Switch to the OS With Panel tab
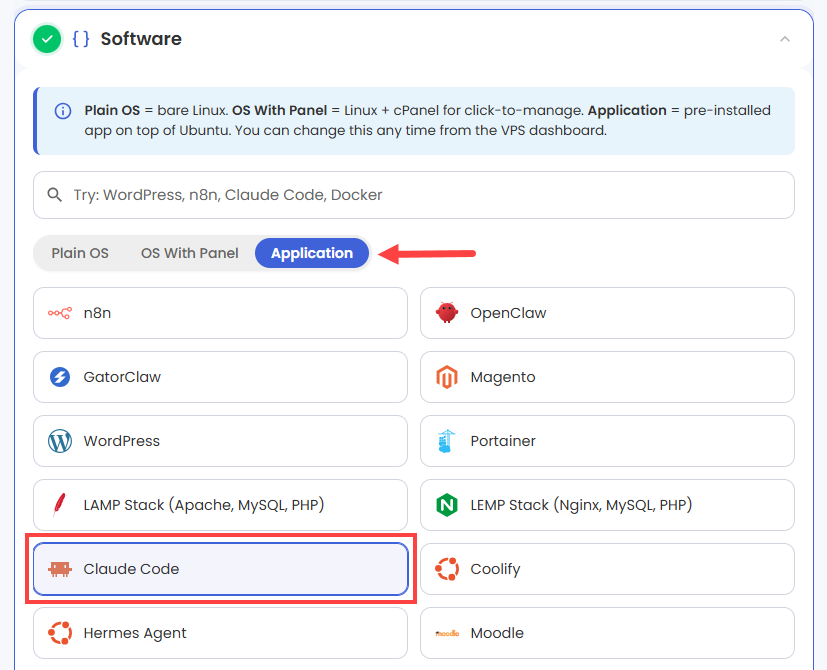Viewport: 827px width, 670px height. coord(189,253)
